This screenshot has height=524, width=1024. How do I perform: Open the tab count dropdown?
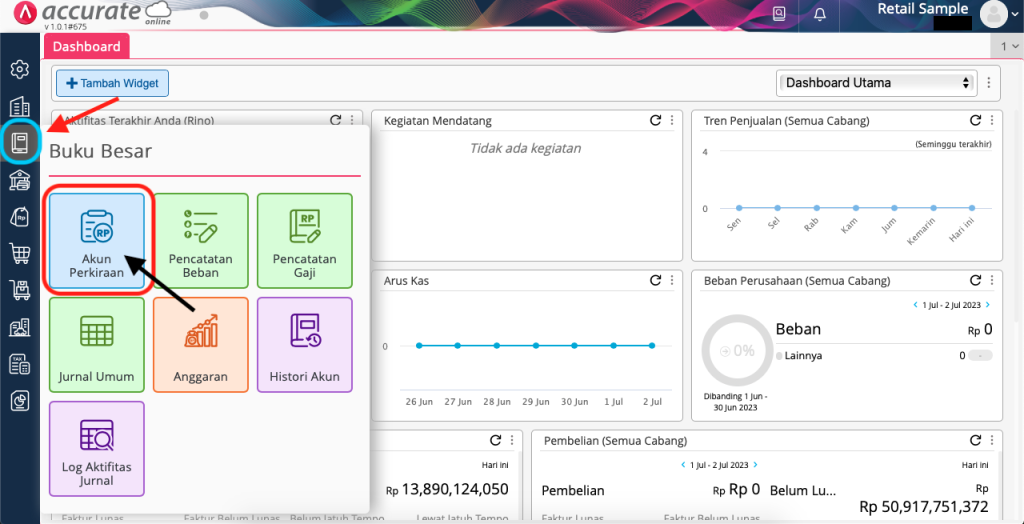(x=1009, y=46)
